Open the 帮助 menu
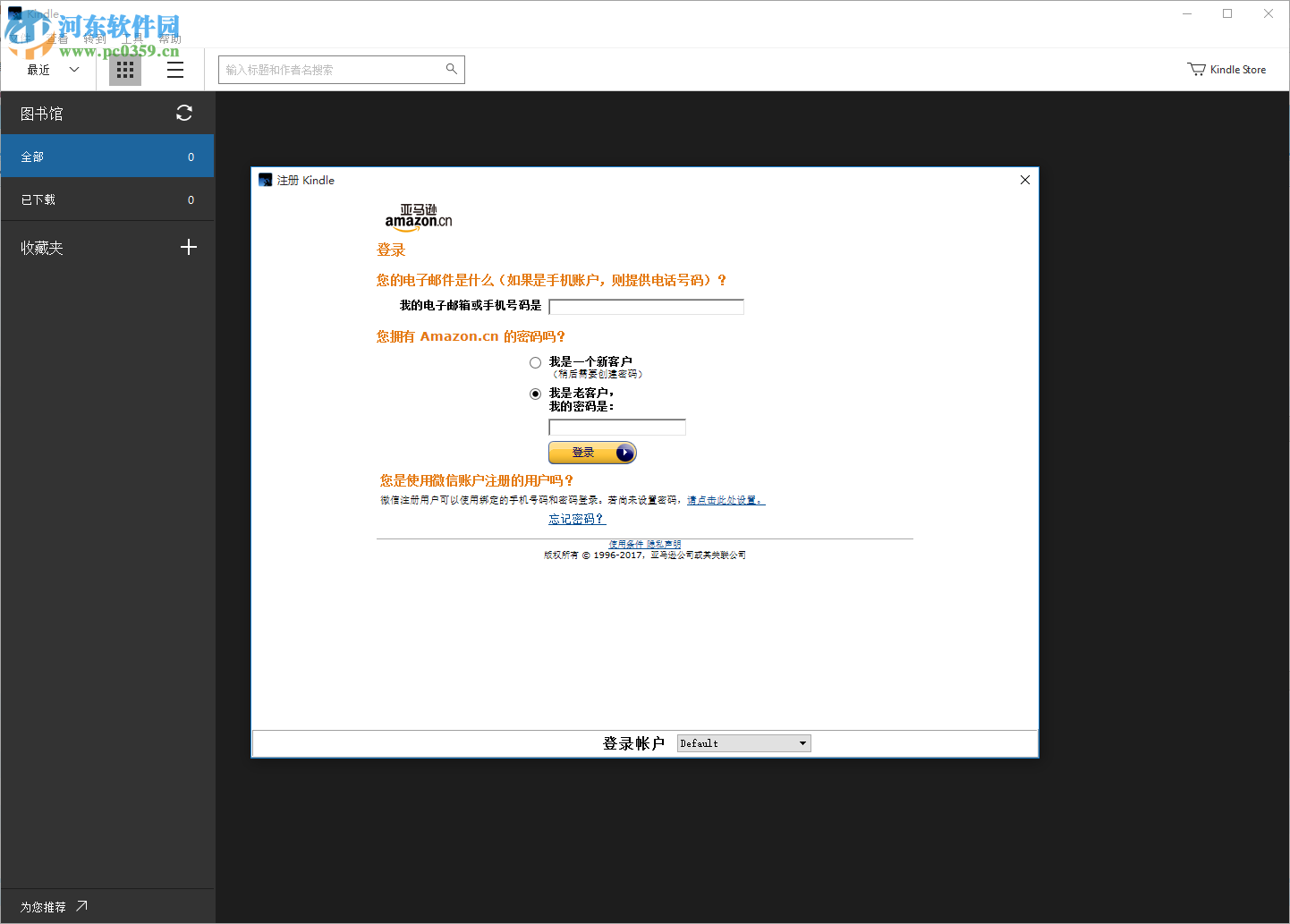This screenshot has width=1290, height=924. click(171, 38)
